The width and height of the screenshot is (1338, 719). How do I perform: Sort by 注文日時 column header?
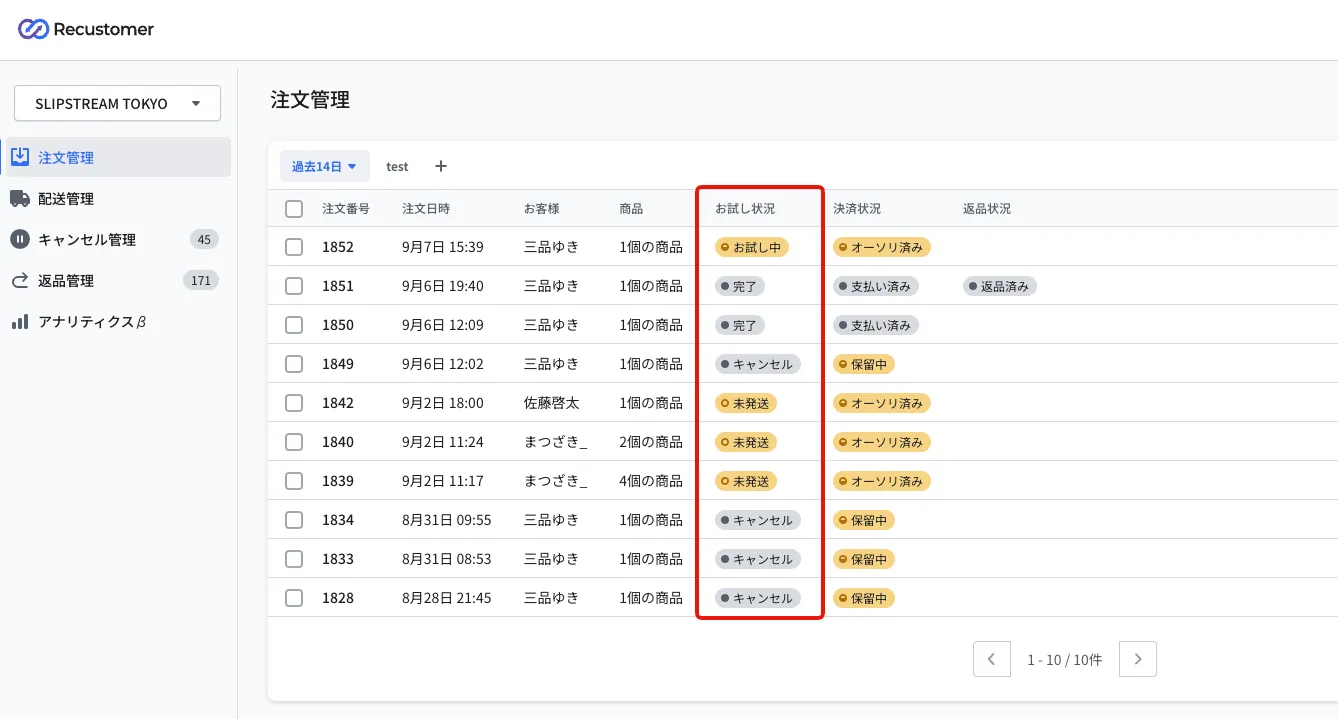[x=426, y=209]
